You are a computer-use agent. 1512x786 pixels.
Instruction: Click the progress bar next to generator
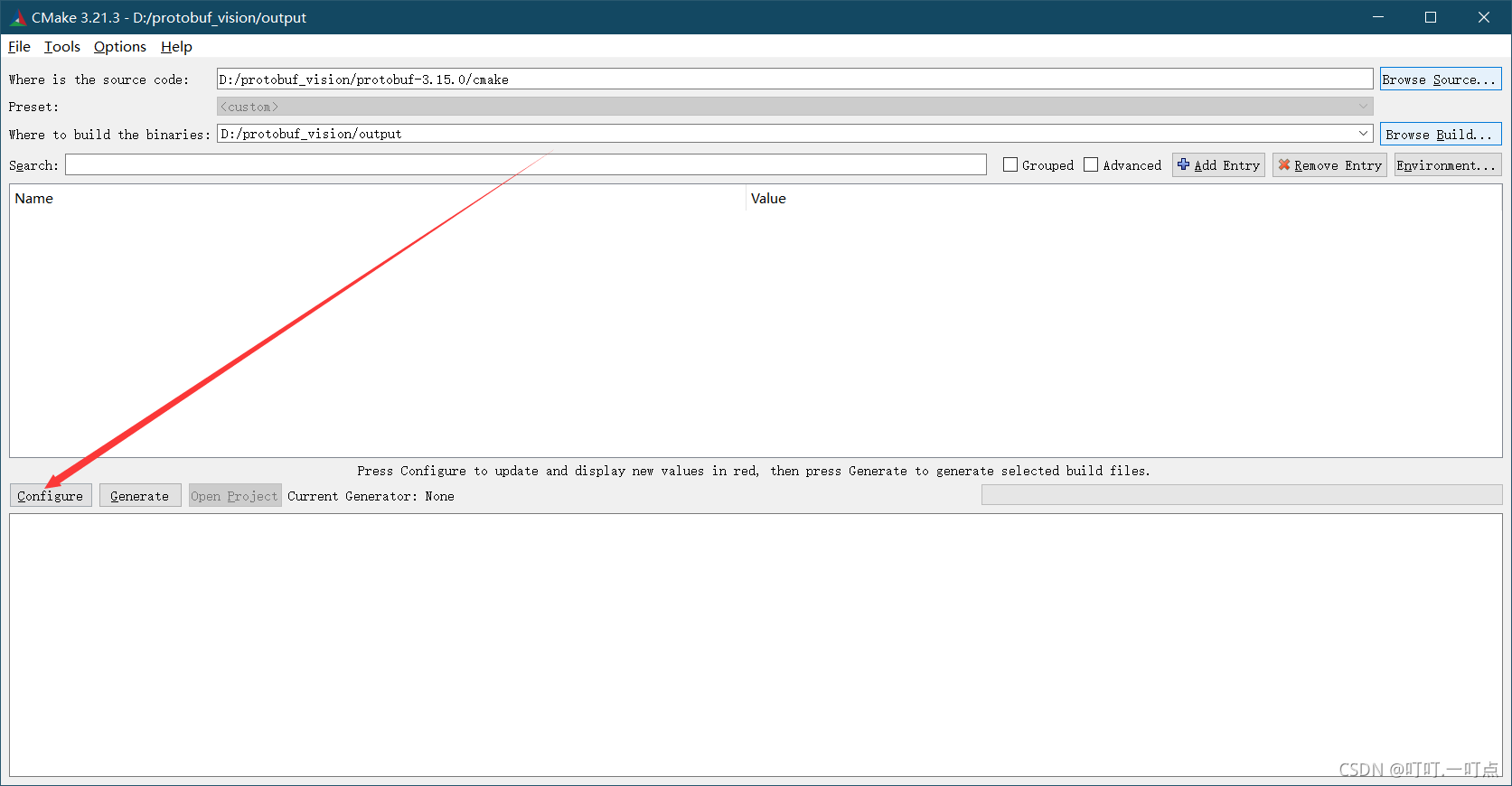[x=1242, y=495]
